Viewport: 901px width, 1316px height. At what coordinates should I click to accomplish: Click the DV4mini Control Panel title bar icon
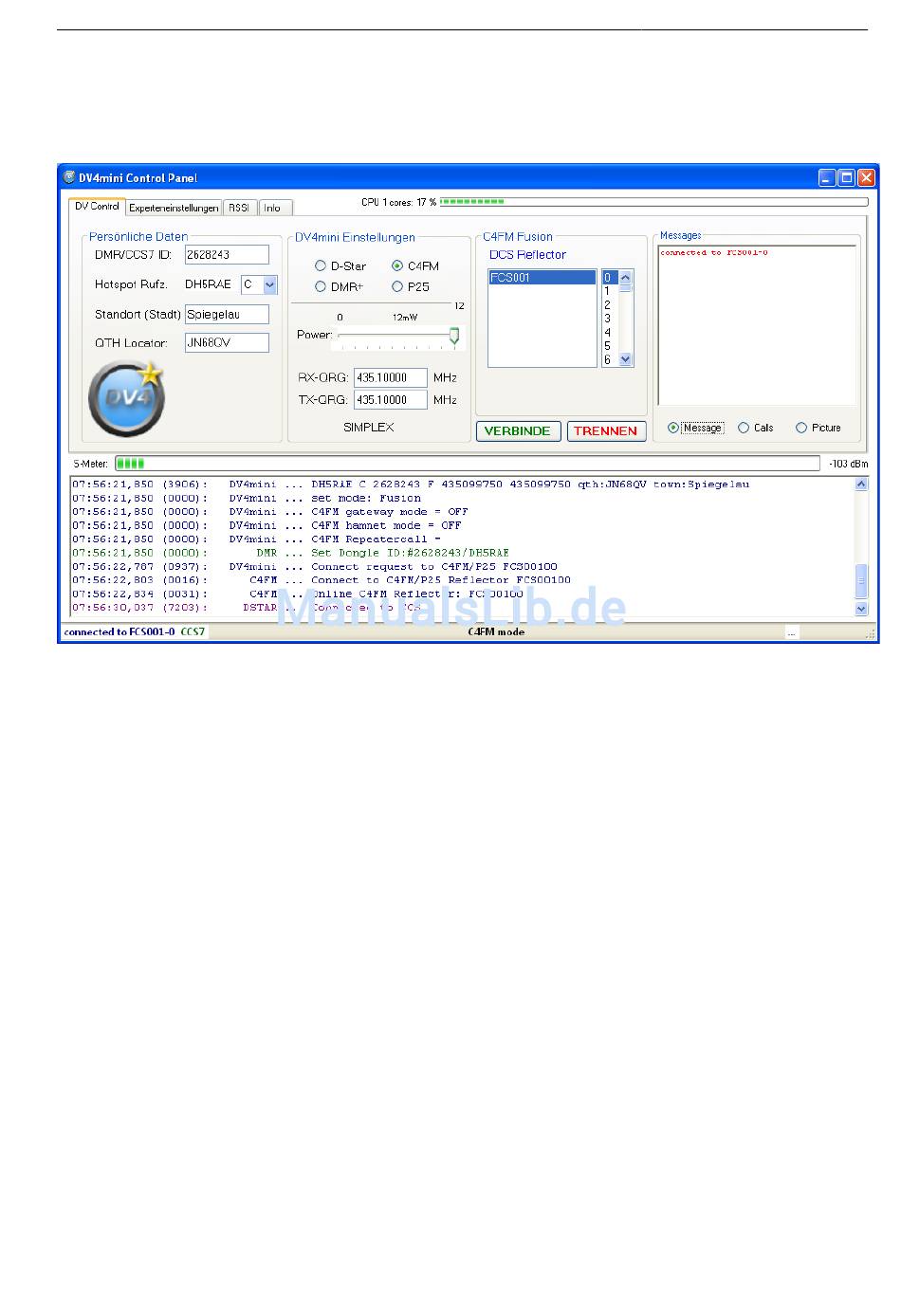(x=69, y=177)
